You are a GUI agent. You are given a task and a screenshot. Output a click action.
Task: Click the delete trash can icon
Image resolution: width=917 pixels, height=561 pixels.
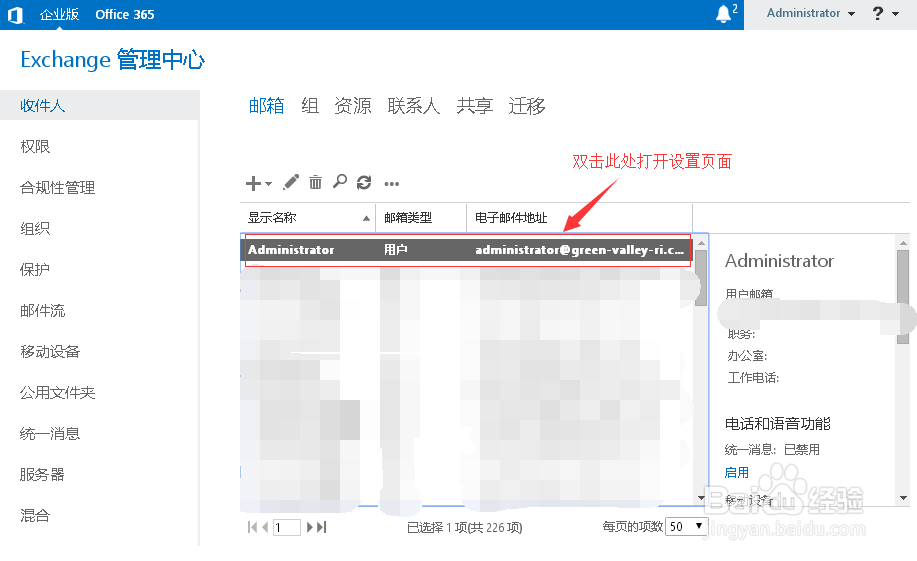tap(315, 183)
